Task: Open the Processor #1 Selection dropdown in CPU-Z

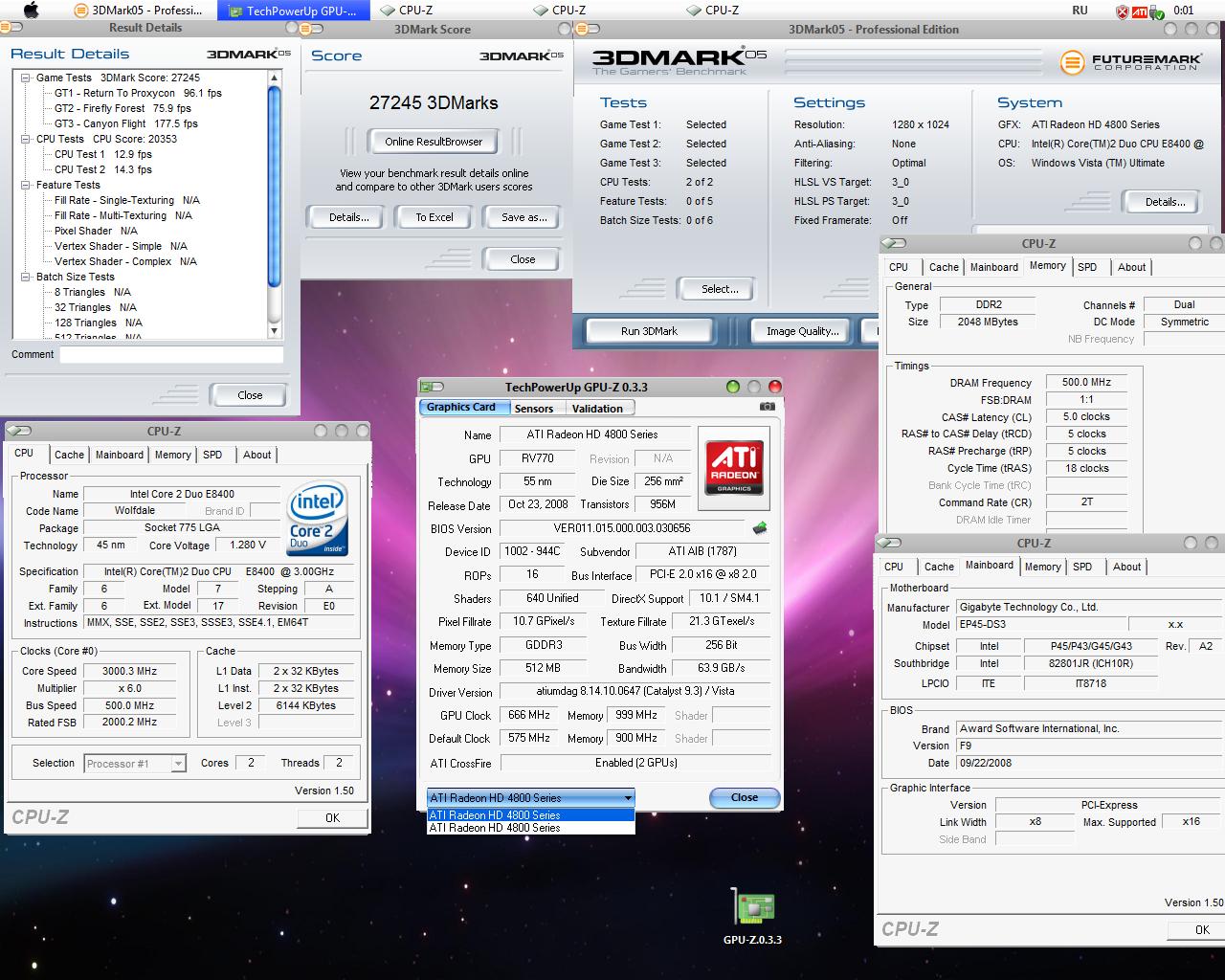Action: click(135, 763)
